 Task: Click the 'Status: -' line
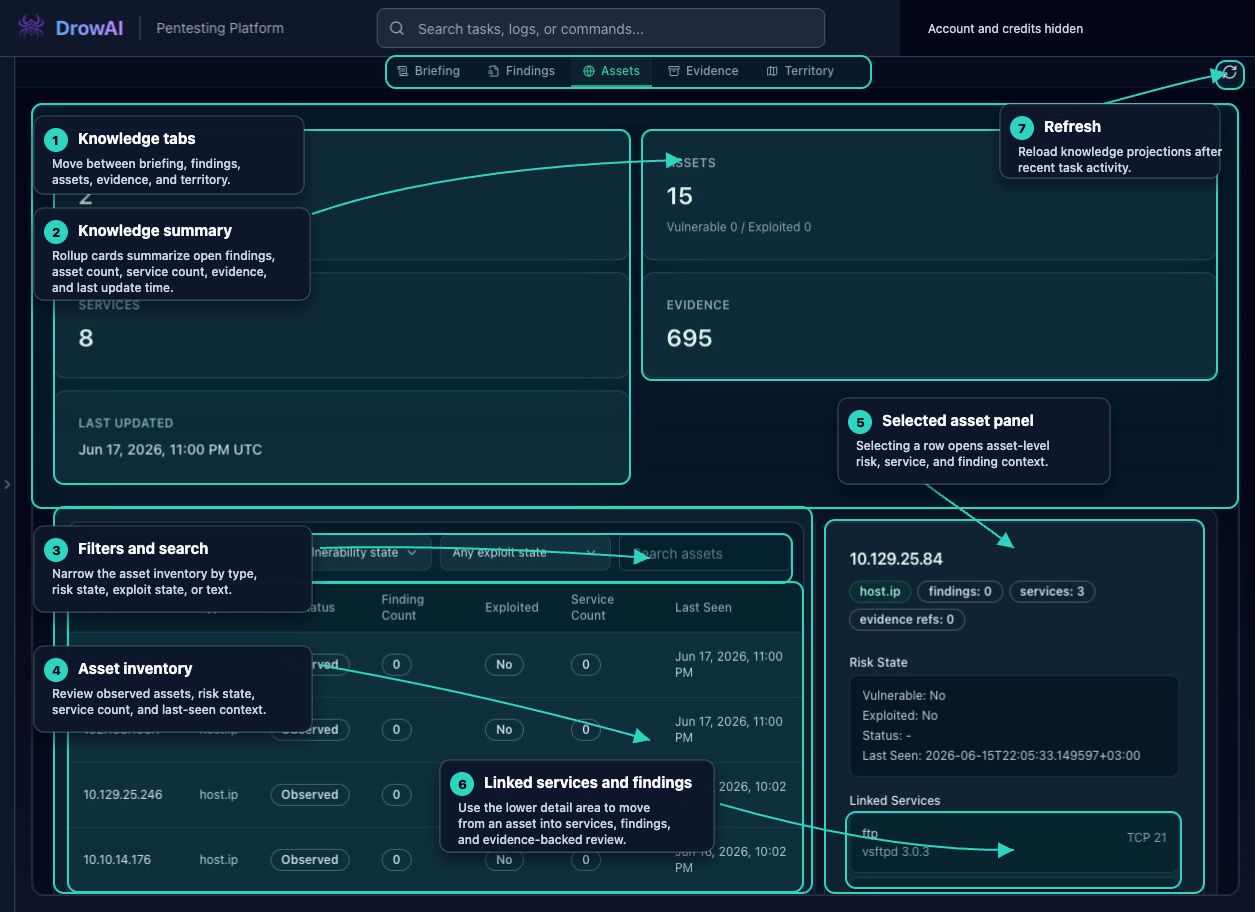(x=887, y=735)
